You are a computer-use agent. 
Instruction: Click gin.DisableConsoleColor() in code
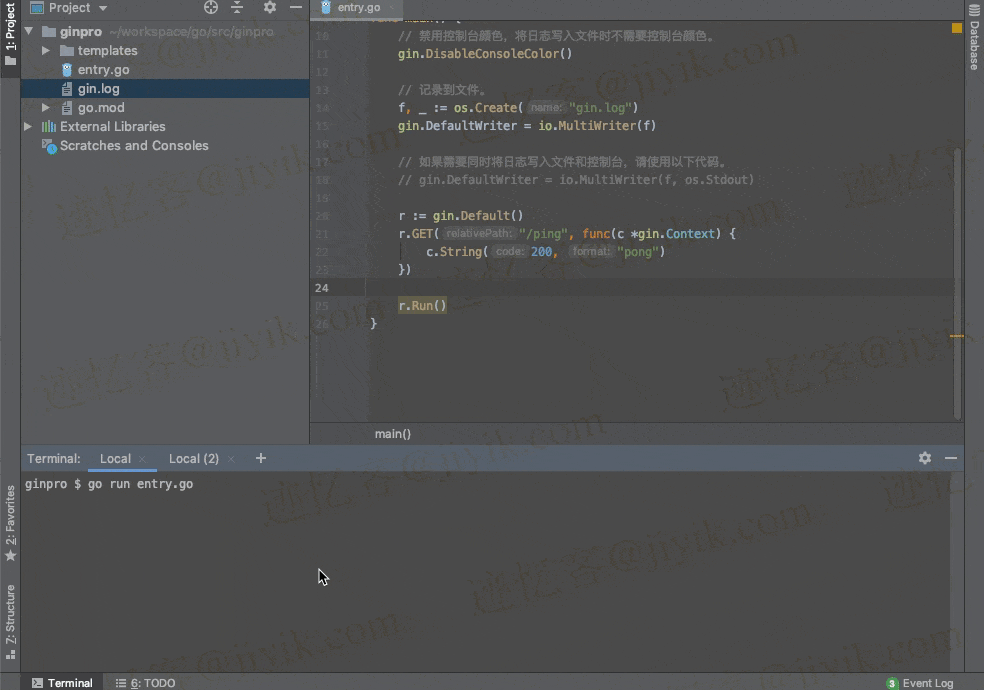[485, 54]
